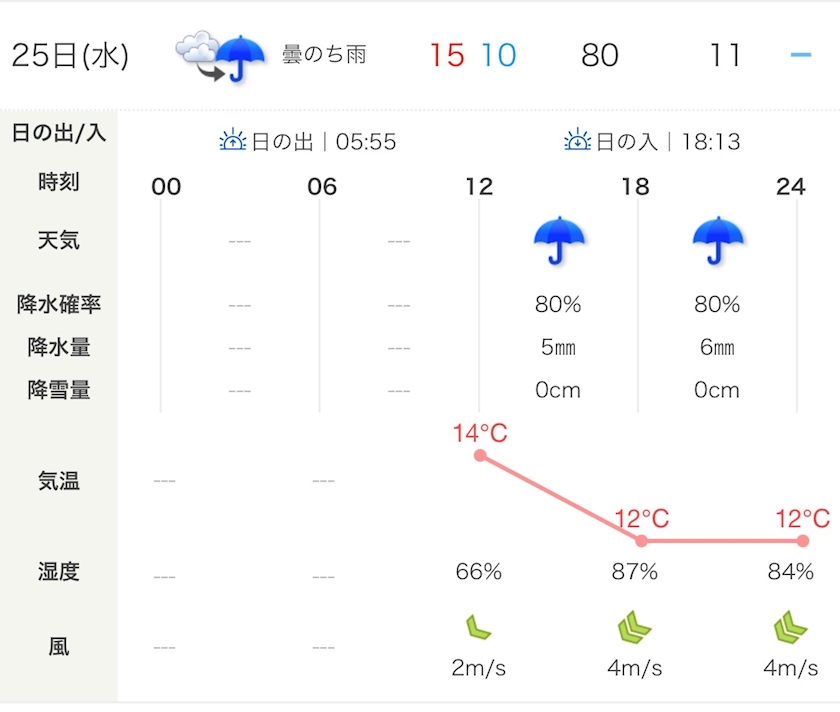
Task: Select the 12°C temperature point at hour 18
Action: [x=641, y=541]
